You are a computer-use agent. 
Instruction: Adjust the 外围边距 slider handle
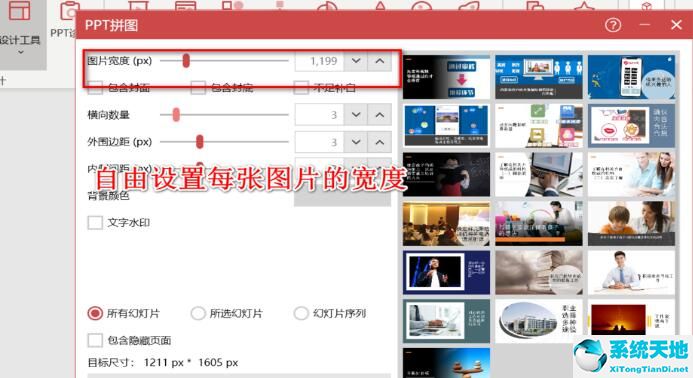[200, 141]
